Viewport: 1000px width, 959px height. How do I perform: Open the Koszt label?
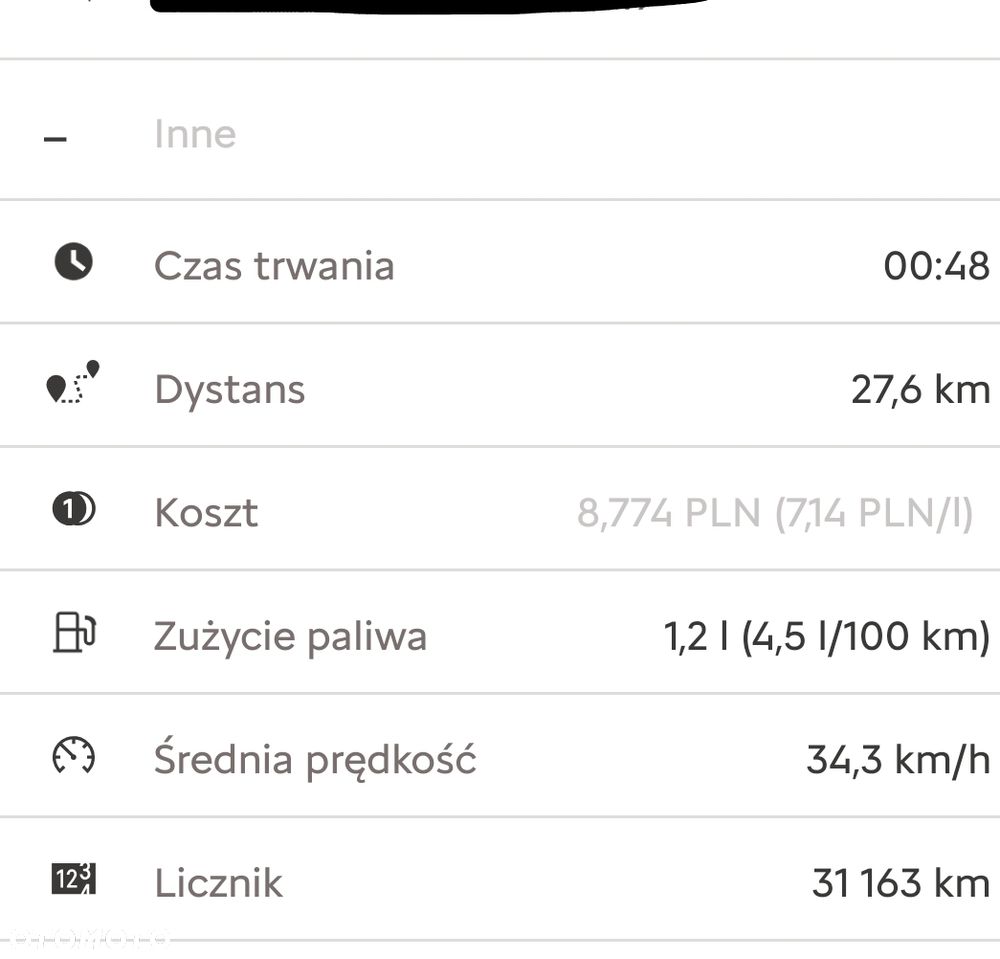pos(206,513)
